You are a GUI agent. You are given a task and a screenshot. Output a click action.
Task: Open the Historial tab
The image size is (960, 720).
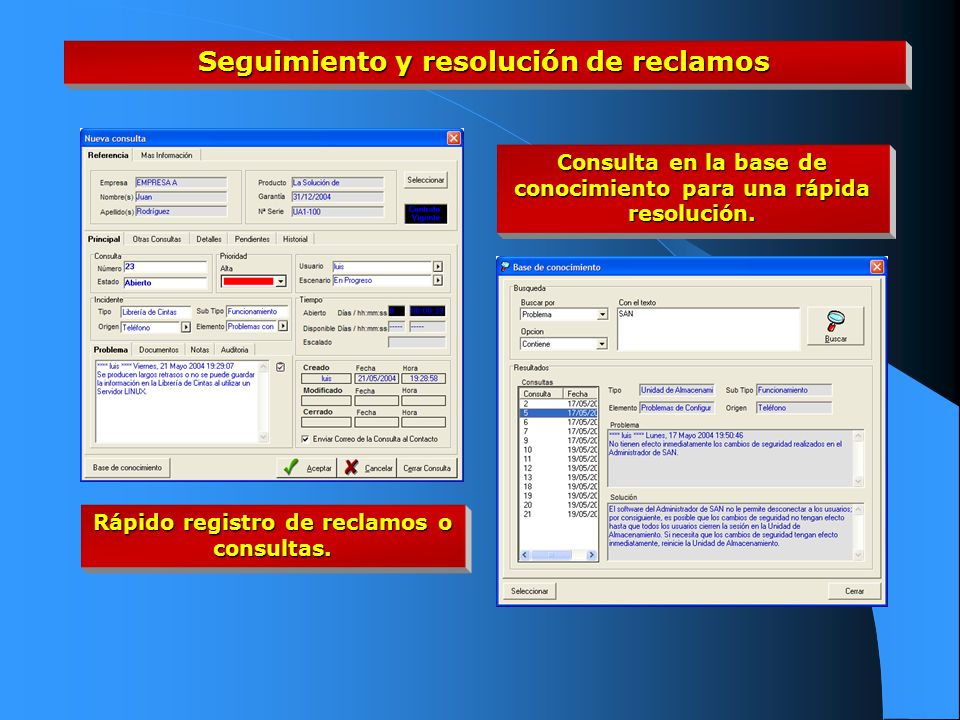point(295,239)
